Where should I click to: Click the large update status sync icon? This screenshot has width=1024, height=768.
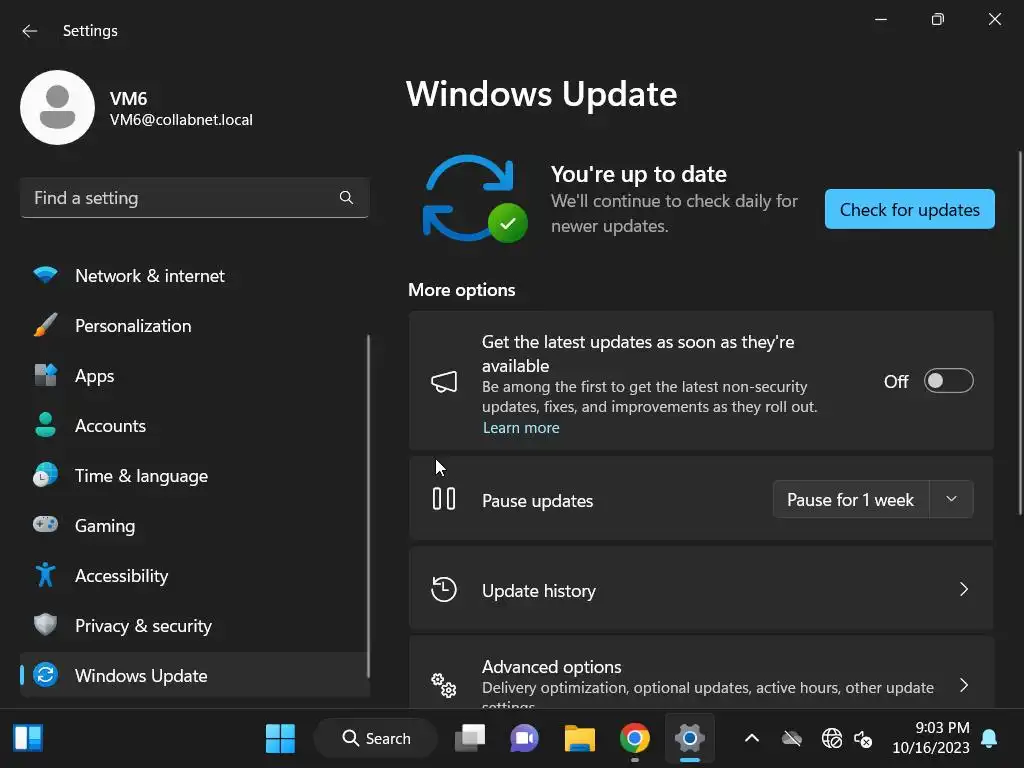point(474,199)
